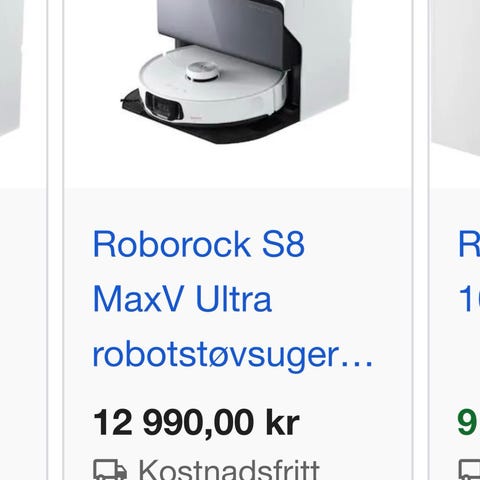Open the right card's blue product title
The width and height of the screenshot is (480, 480).
point(469,244)
